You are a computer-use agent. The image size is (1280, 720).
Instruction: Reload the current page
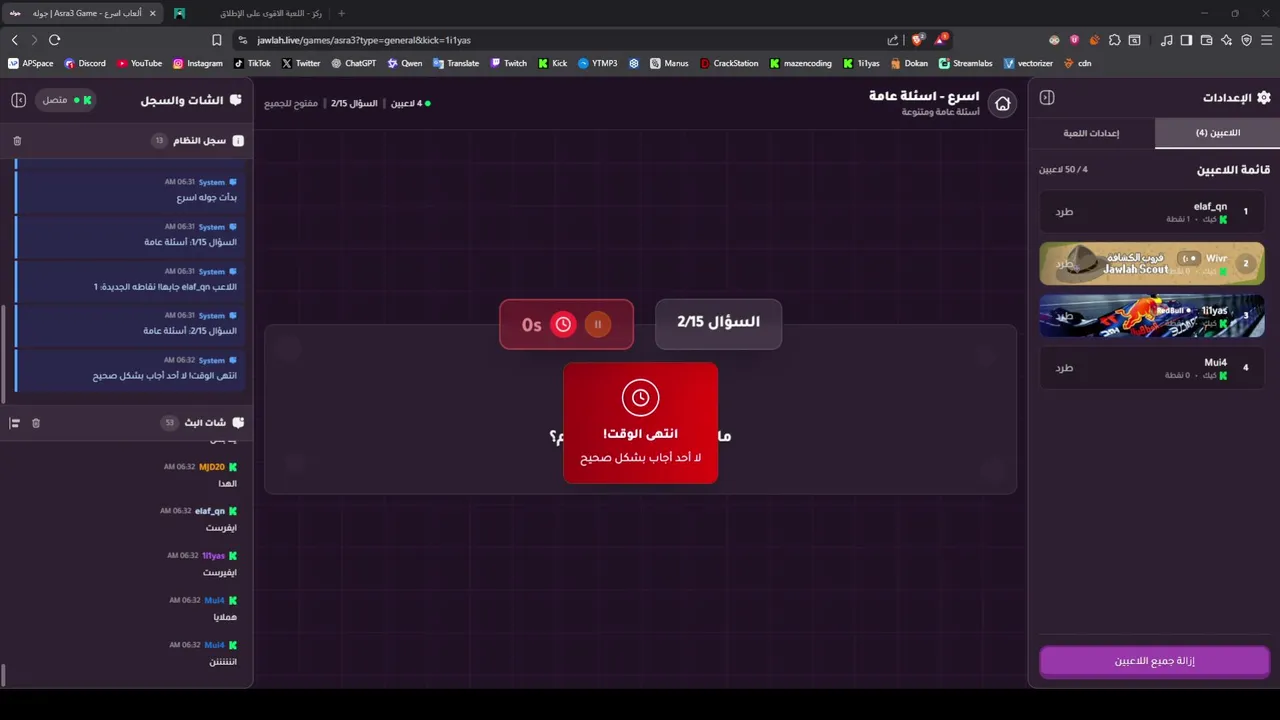[x=54, y=40]
